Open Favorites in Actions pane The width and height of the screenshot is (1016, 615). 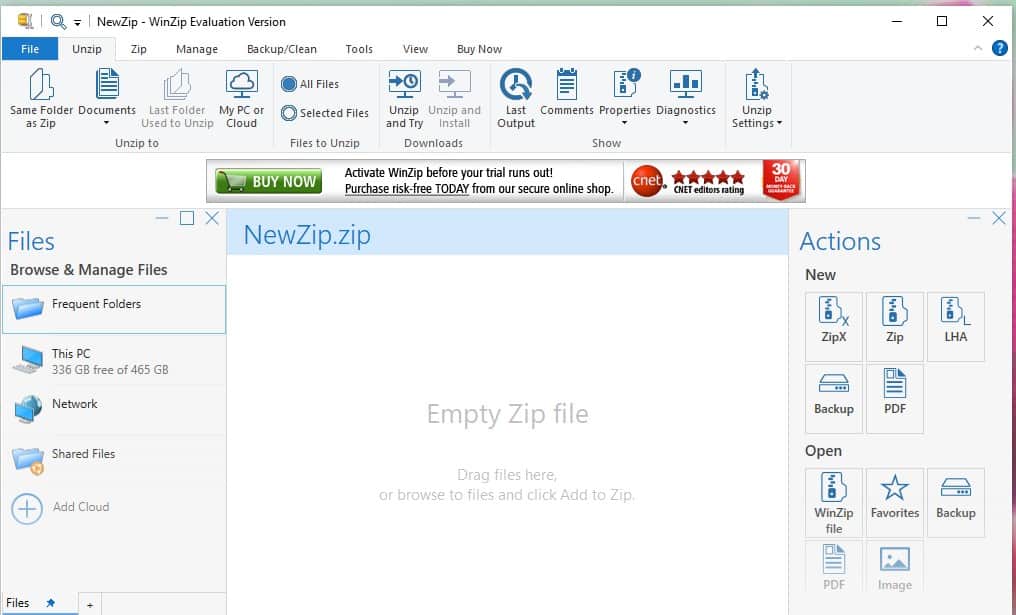894,497
